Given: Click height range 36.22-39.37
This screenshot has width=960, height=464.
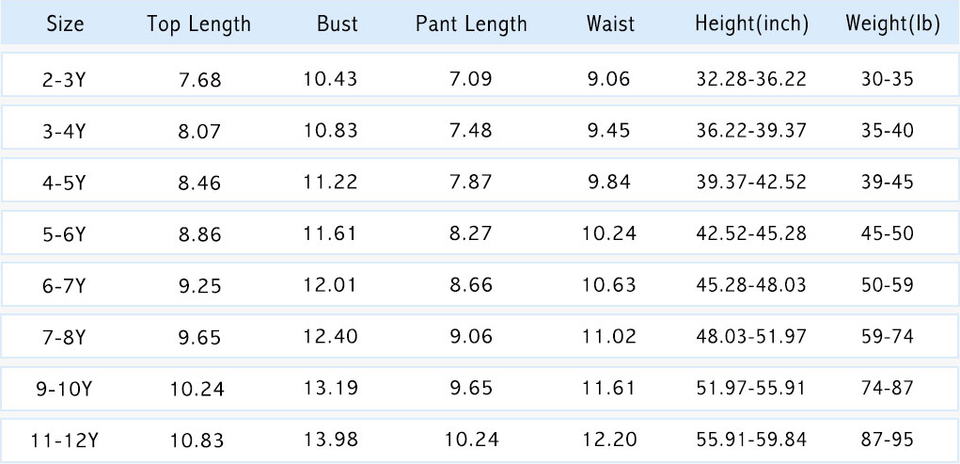Looking at the screenshot, I should point(751,130).
